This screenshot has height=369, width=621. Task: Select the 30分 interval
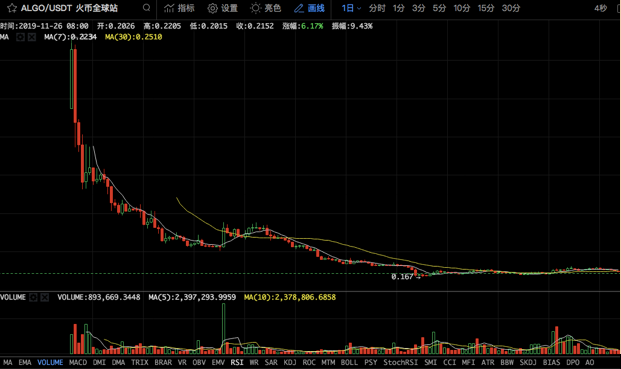coord(511,8)
